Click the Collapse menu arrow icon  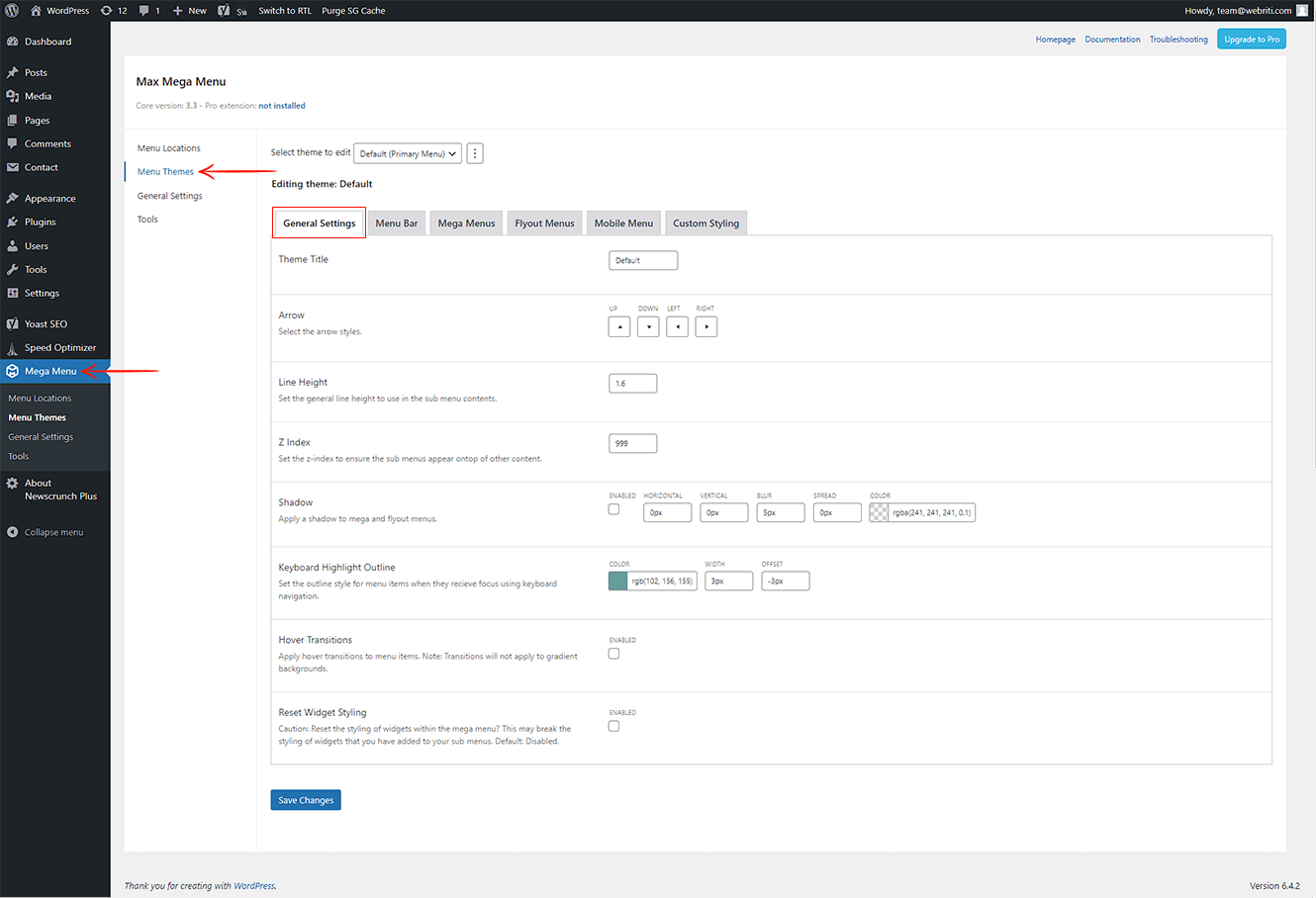pyautogui.click(x=13, y=532)
